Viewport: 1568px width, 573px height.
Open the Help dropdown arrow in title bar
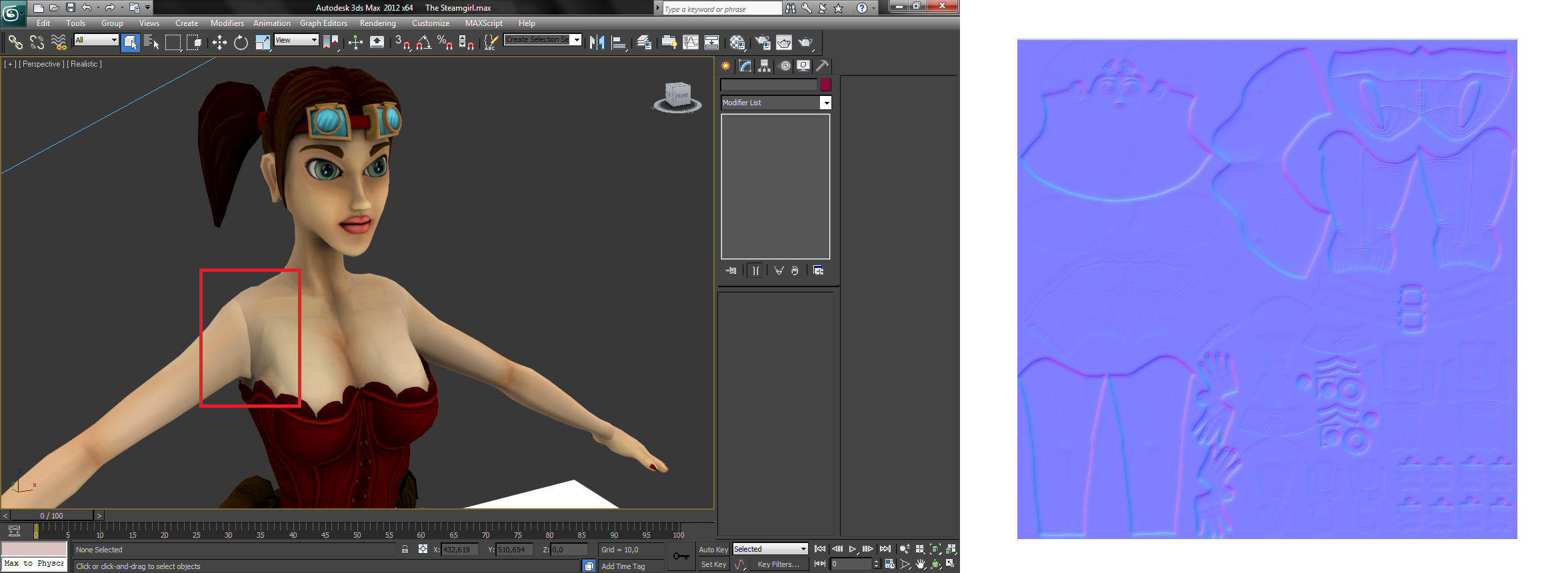click(x=874, y=8)
